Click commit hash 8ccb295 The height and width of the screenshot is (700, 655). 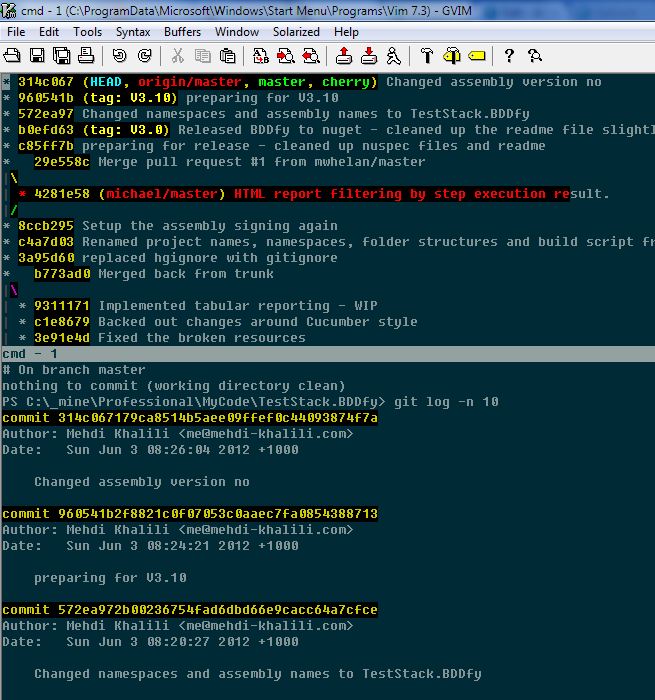click(x=46, y=226)
